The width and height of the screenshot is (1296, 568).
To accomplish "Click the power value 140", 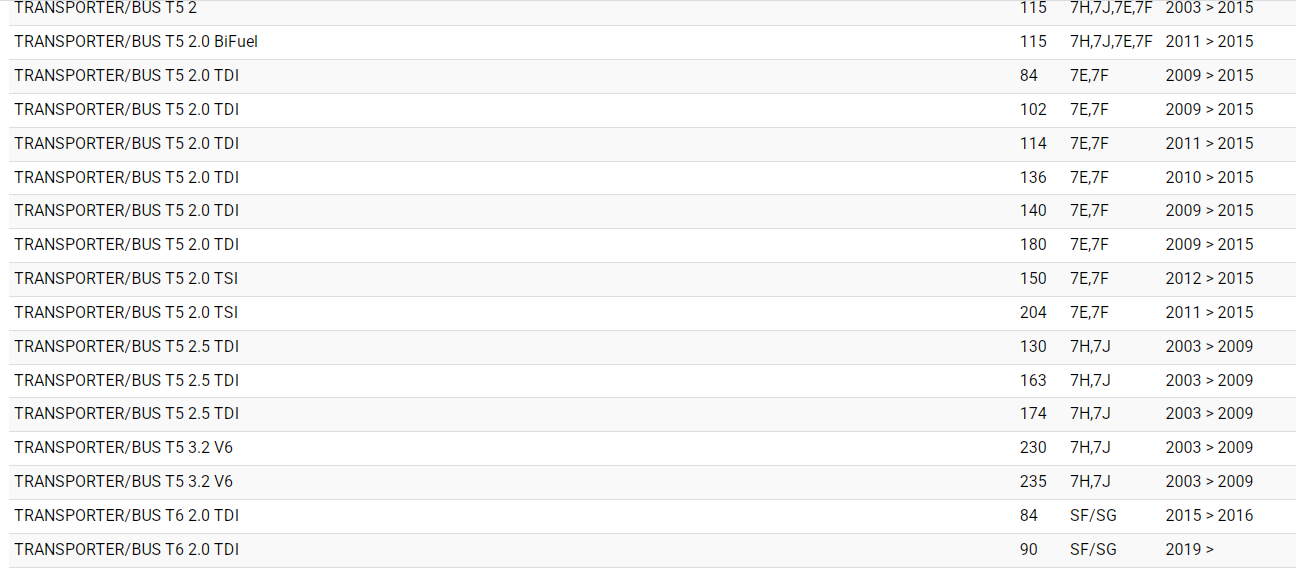I will pyautogui.click(x=1033, y=211).
